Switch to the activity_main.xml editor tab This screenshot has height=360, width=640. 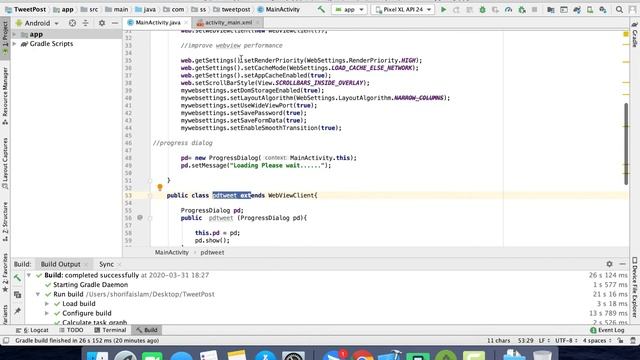coord(228,22)
